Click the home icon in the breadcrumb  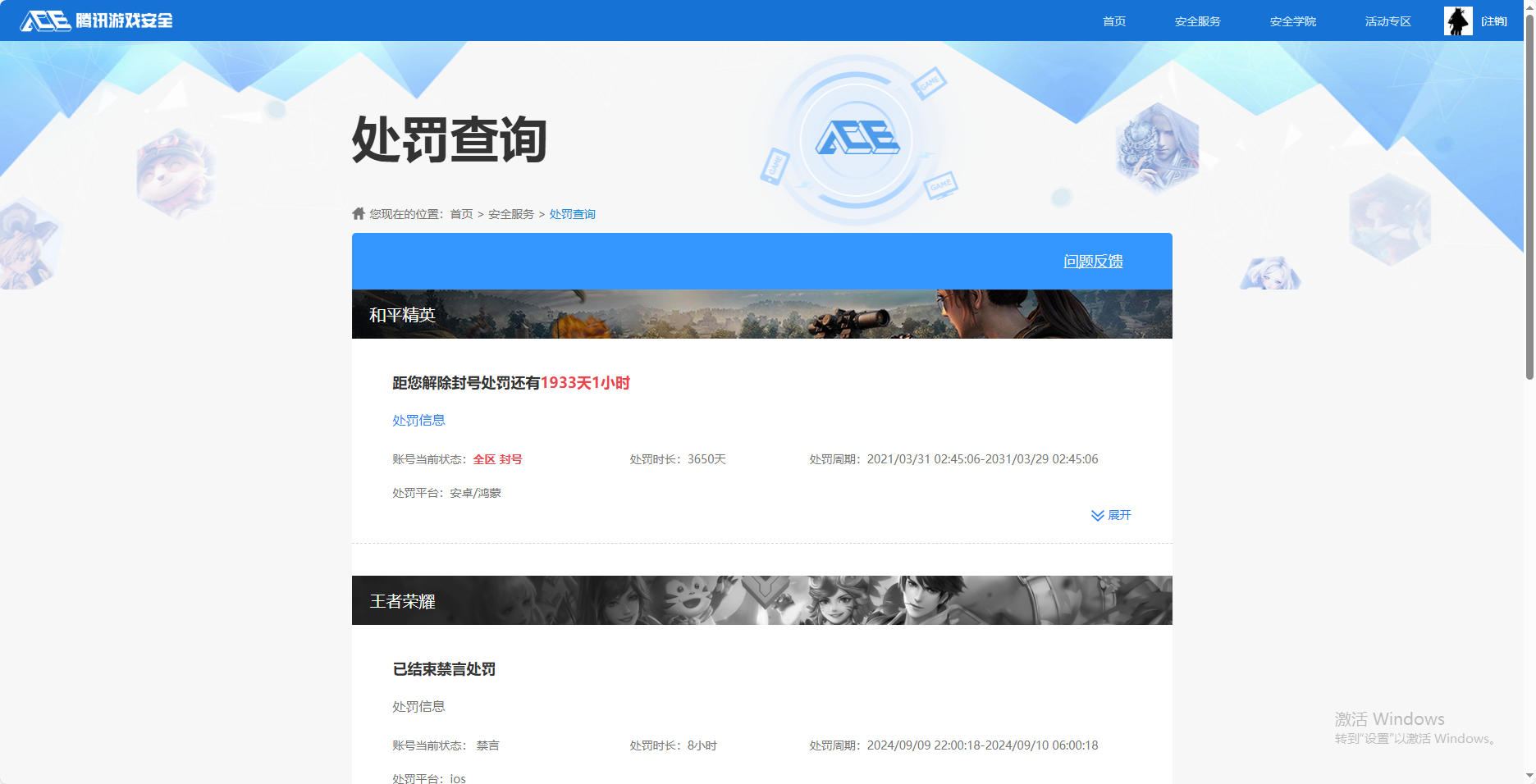pos(359,214)
